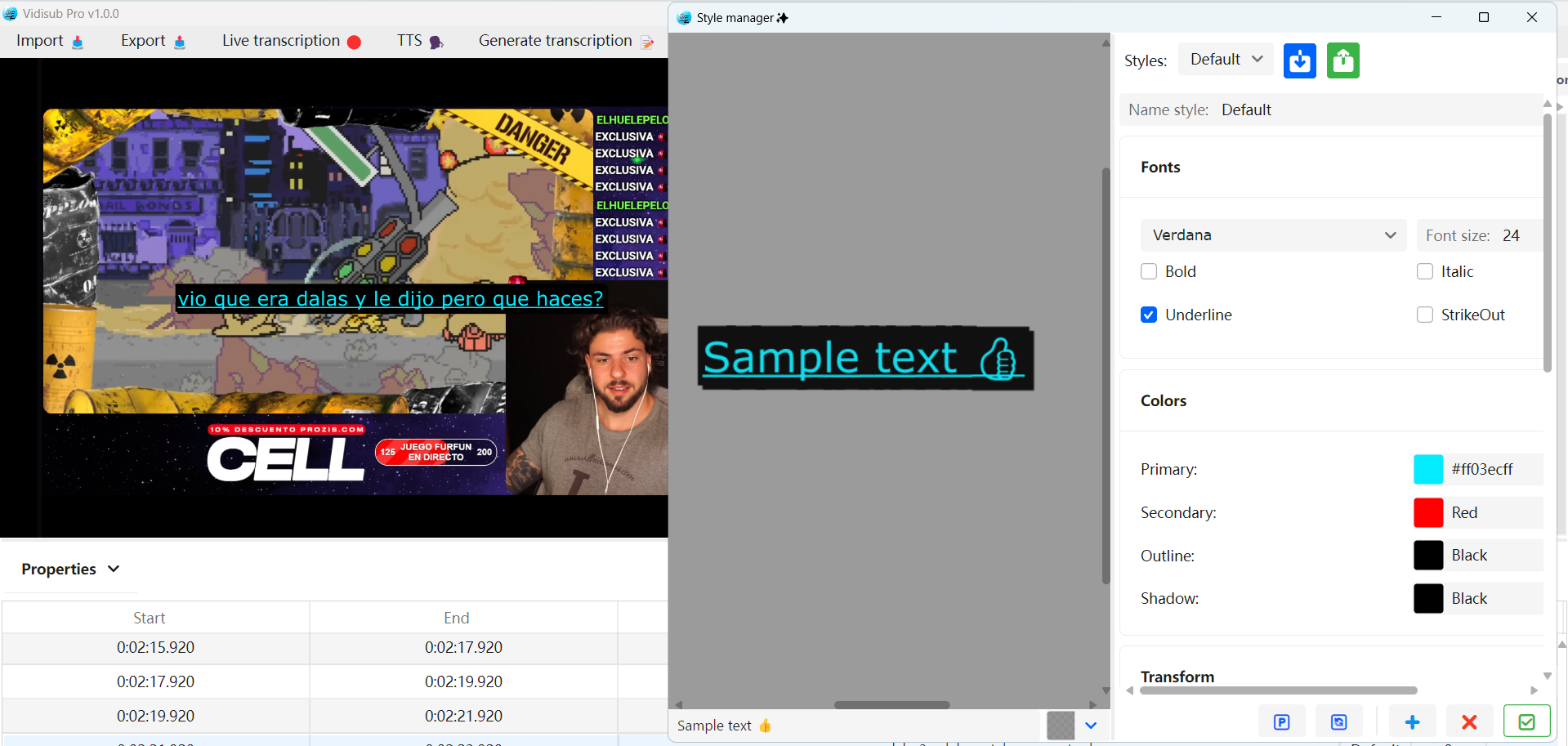Edit the Shadow color value Black
The height and width of the screenshot is (746, 1568).
(x=1495, y=599)
